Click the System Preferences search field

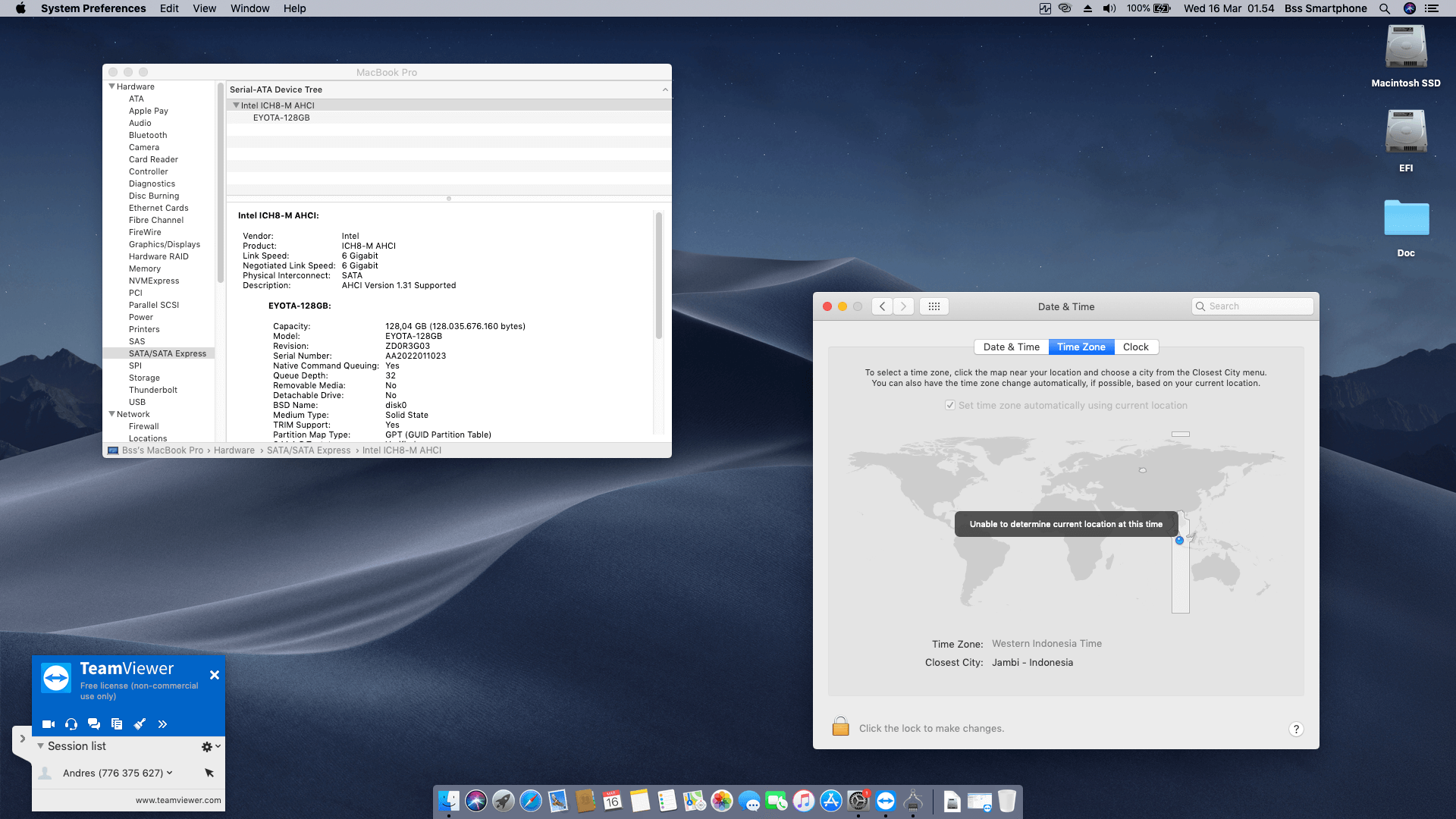tap(1253, 306)
